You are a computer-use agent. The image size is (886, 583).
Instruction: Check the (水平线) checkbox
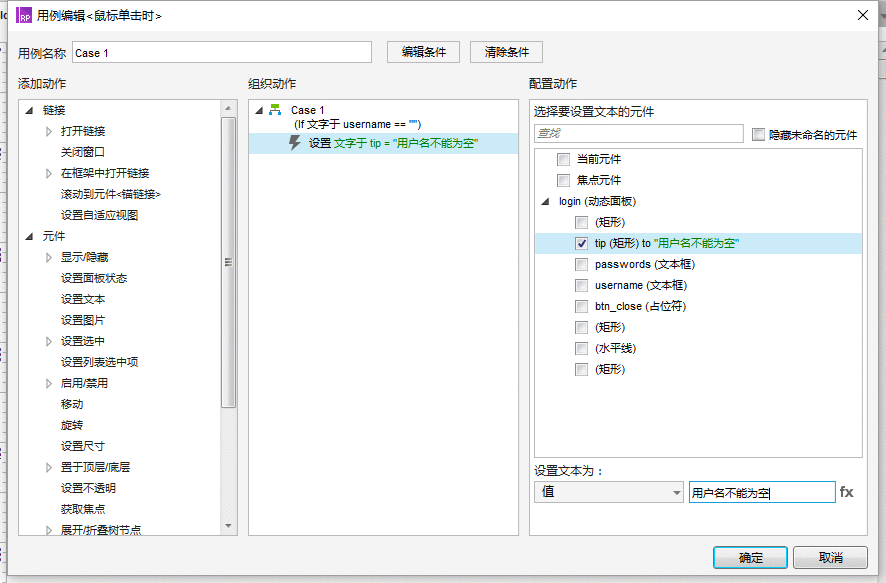tap(581, 349)
